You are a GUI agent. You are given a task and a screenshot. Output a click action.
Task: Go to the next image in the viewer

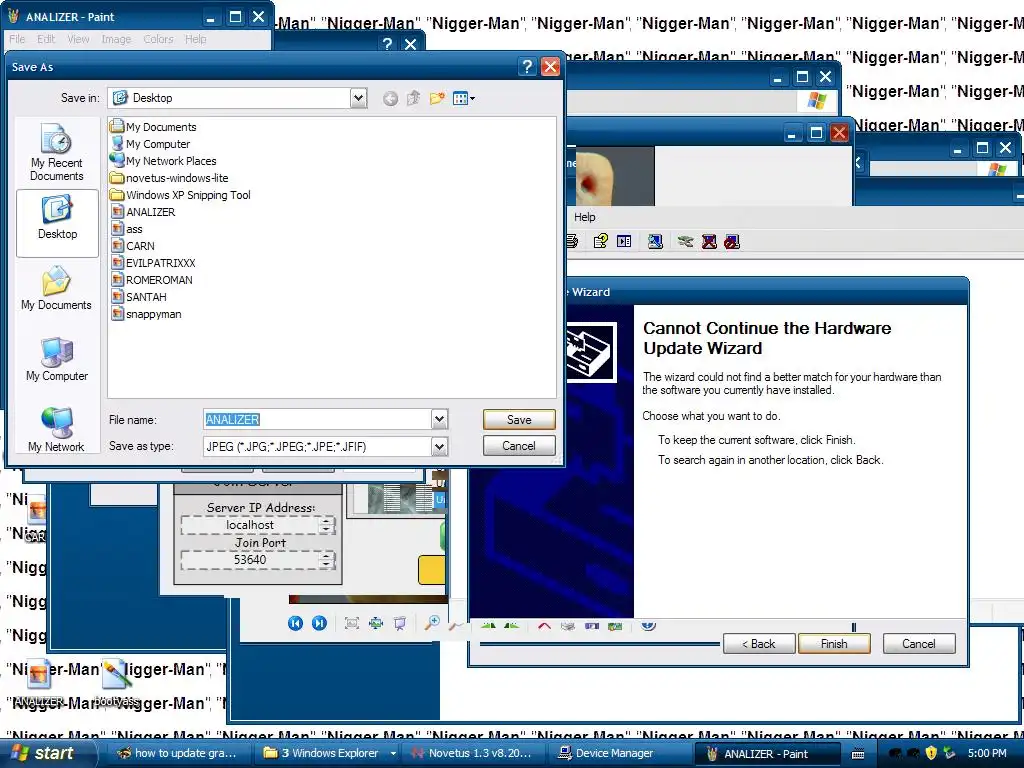[x=319, y=623]
